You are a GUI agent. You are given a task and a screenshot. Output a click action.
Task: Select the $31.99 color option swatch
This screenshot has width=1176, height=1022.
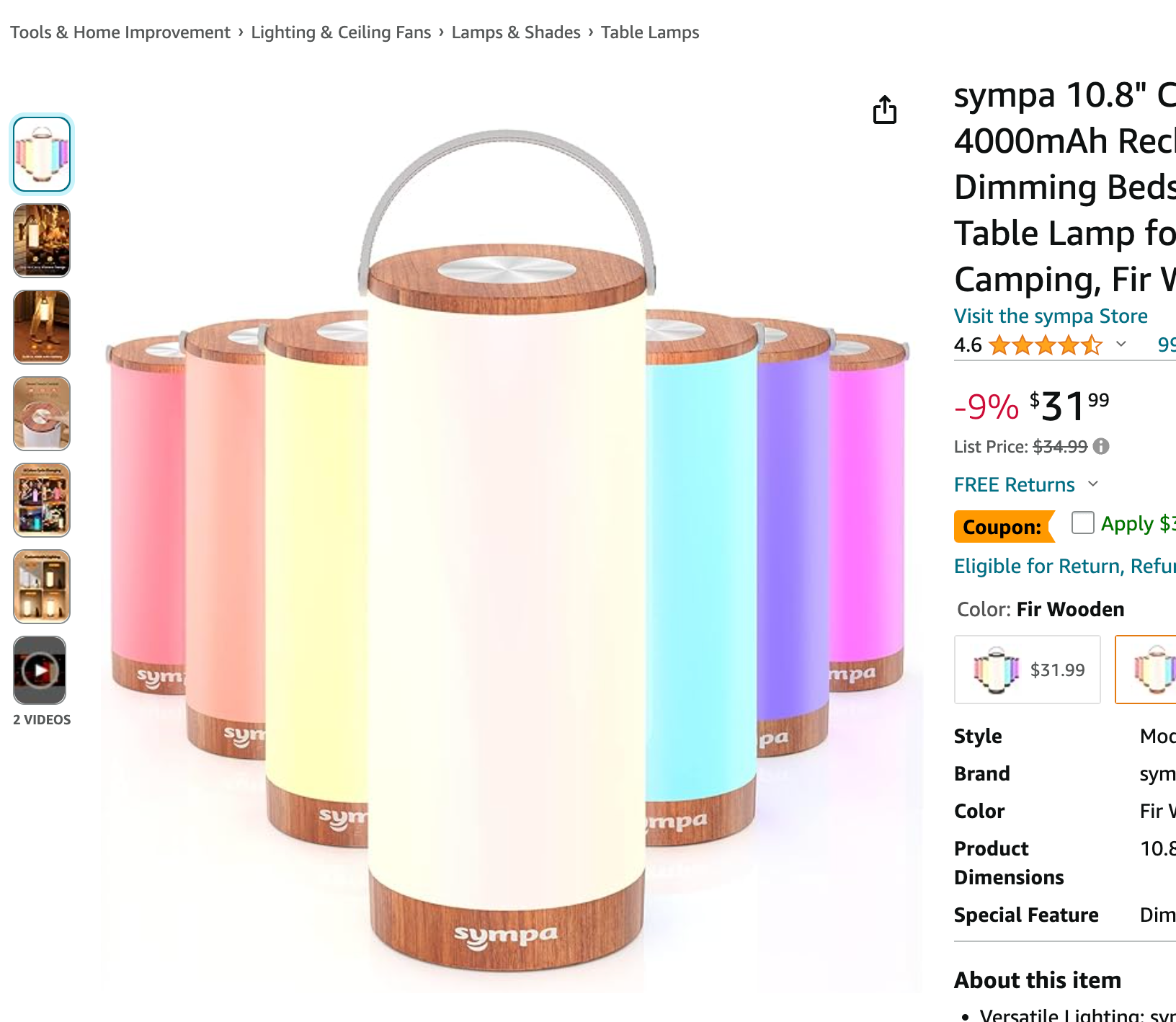1028,670
